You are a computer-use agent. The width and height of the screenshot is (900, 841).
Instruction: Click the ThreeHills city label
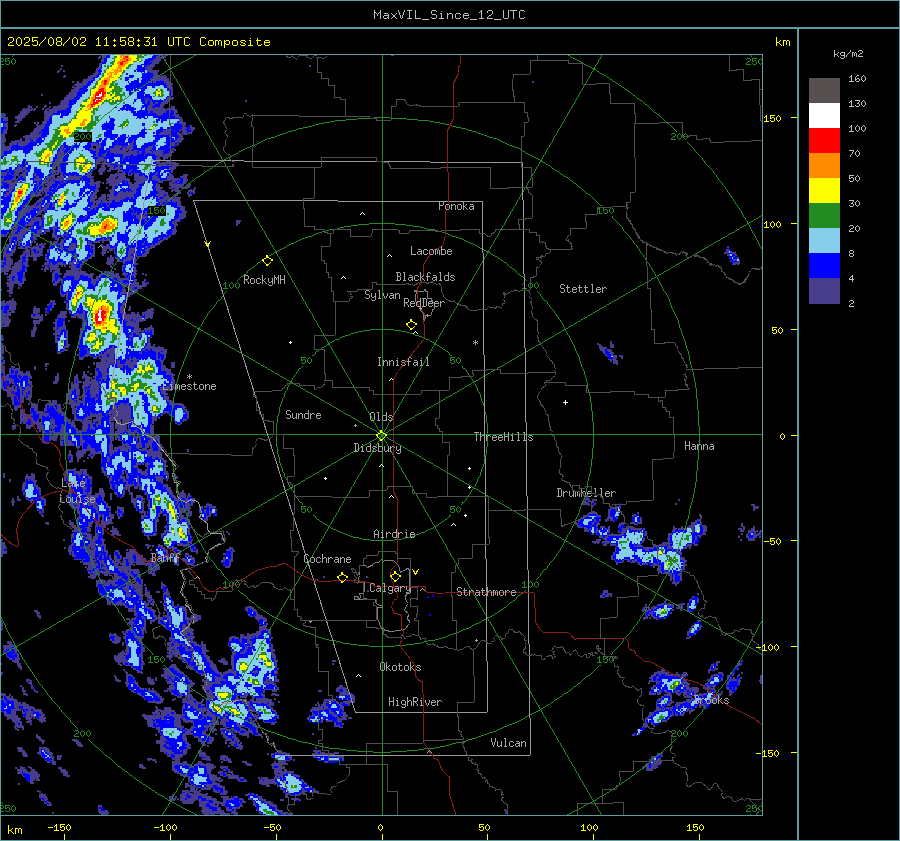503,437
